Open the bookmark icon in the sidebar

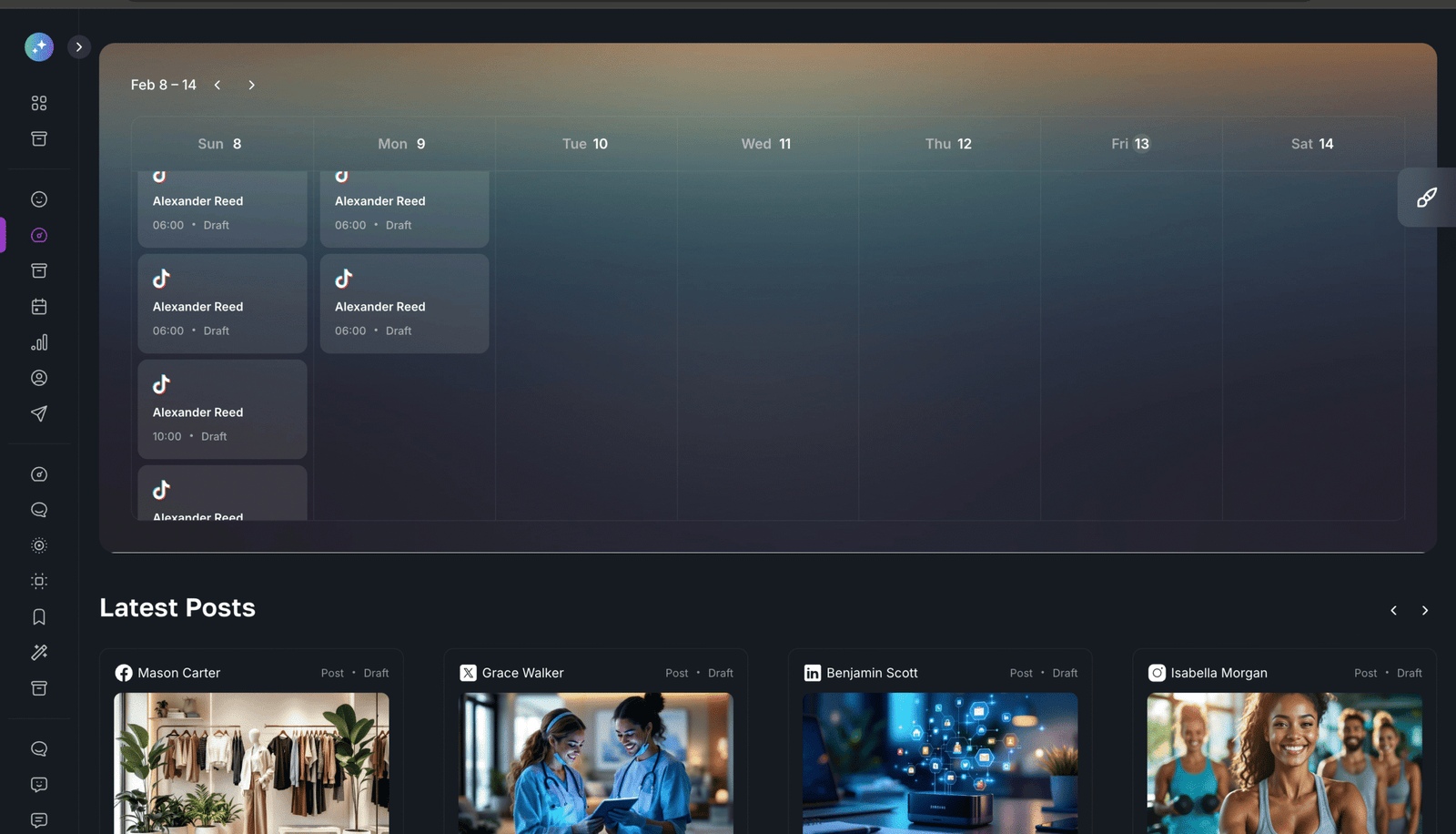39,616
